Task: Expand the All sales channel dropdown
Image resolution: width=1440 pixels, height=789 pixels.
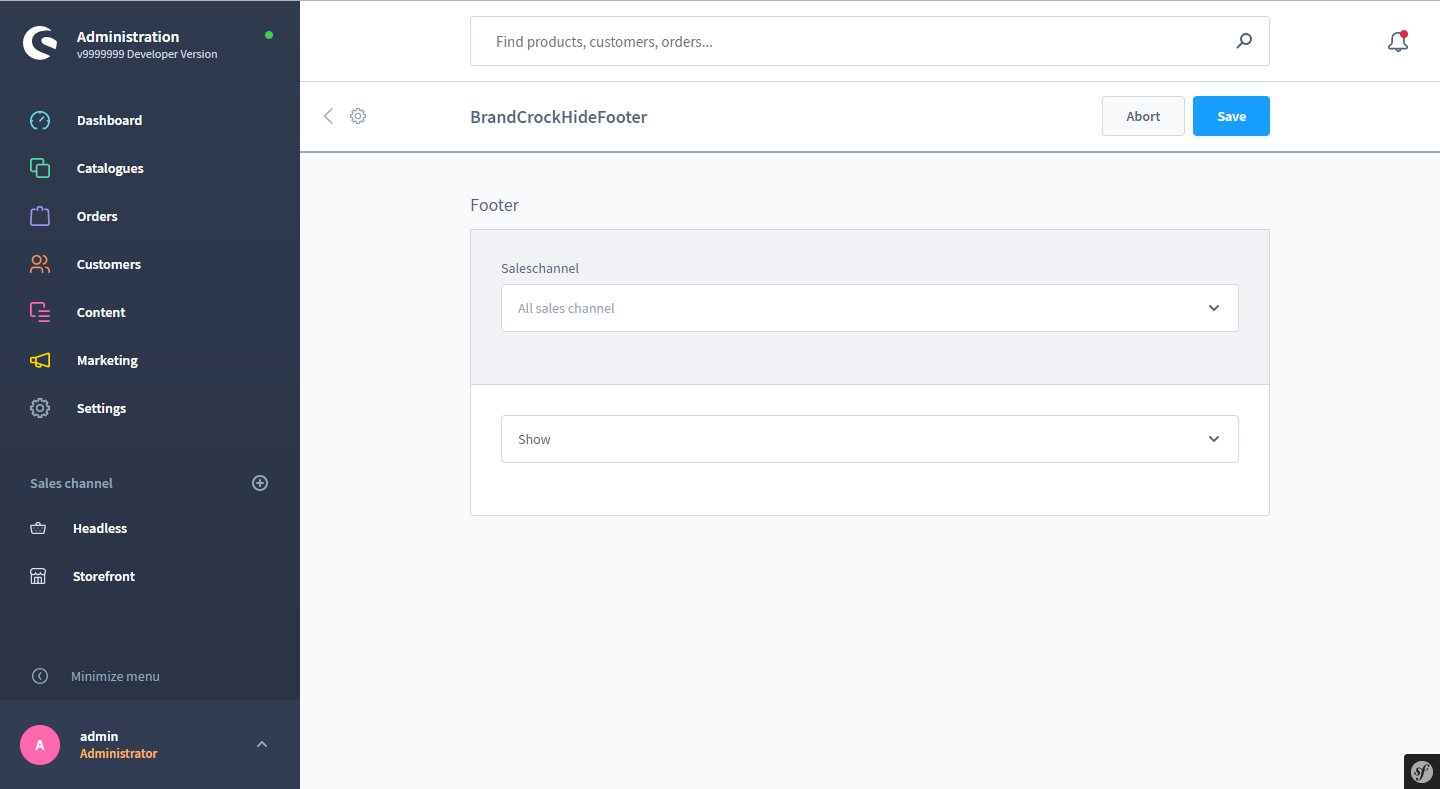Action: pos(870,308)
